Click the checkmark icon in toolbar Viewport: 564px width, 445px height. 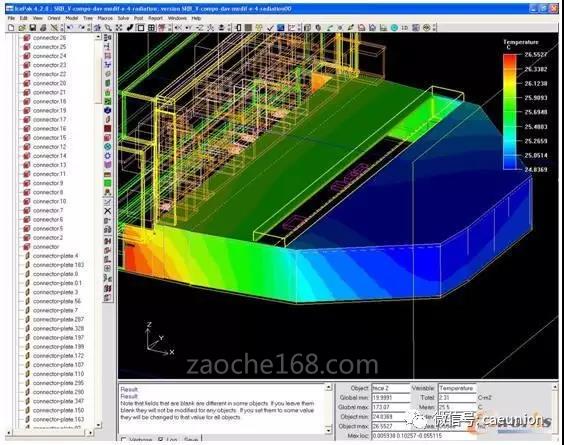click(270, 27)
